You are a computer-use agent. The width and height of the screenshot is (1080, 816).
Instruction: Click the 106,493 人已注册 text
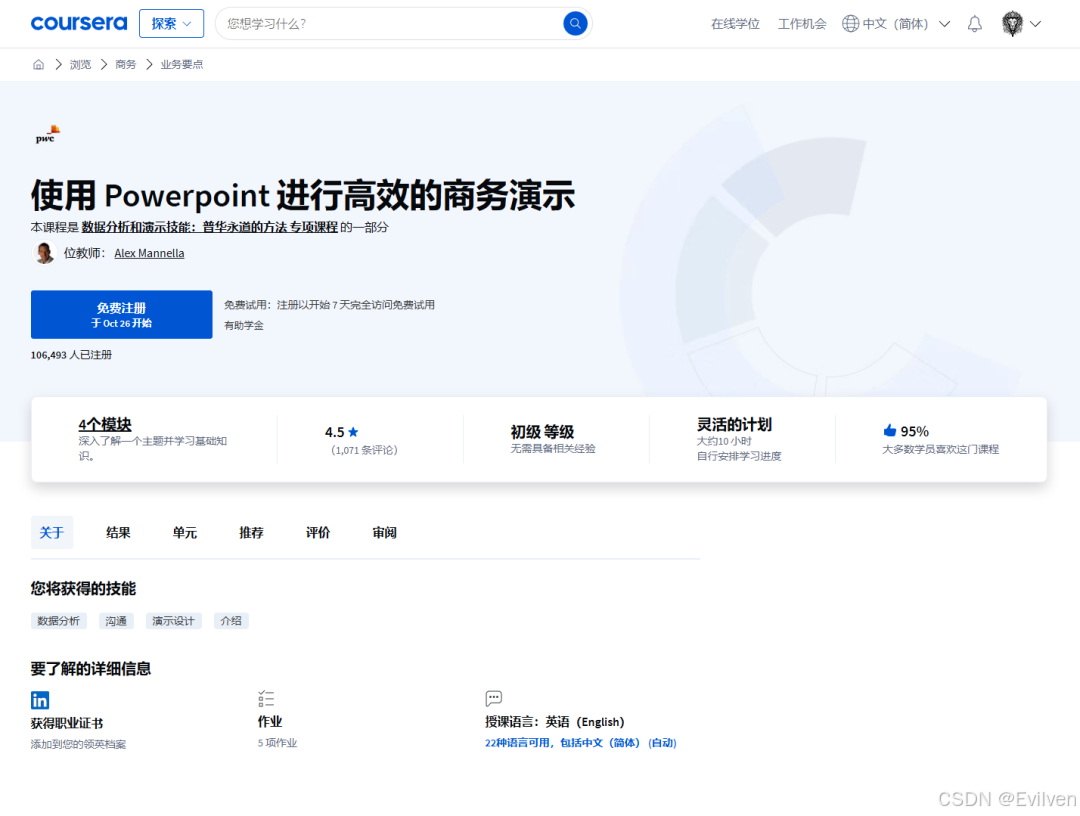71,355
